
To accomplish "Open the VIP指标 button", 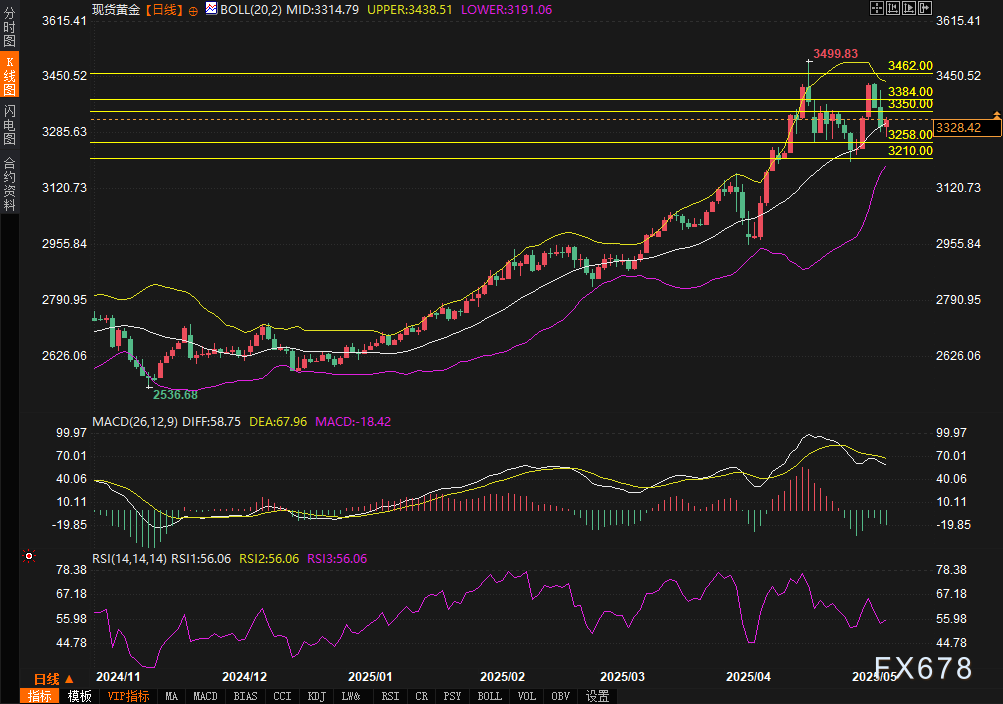I will click(128, 696).
